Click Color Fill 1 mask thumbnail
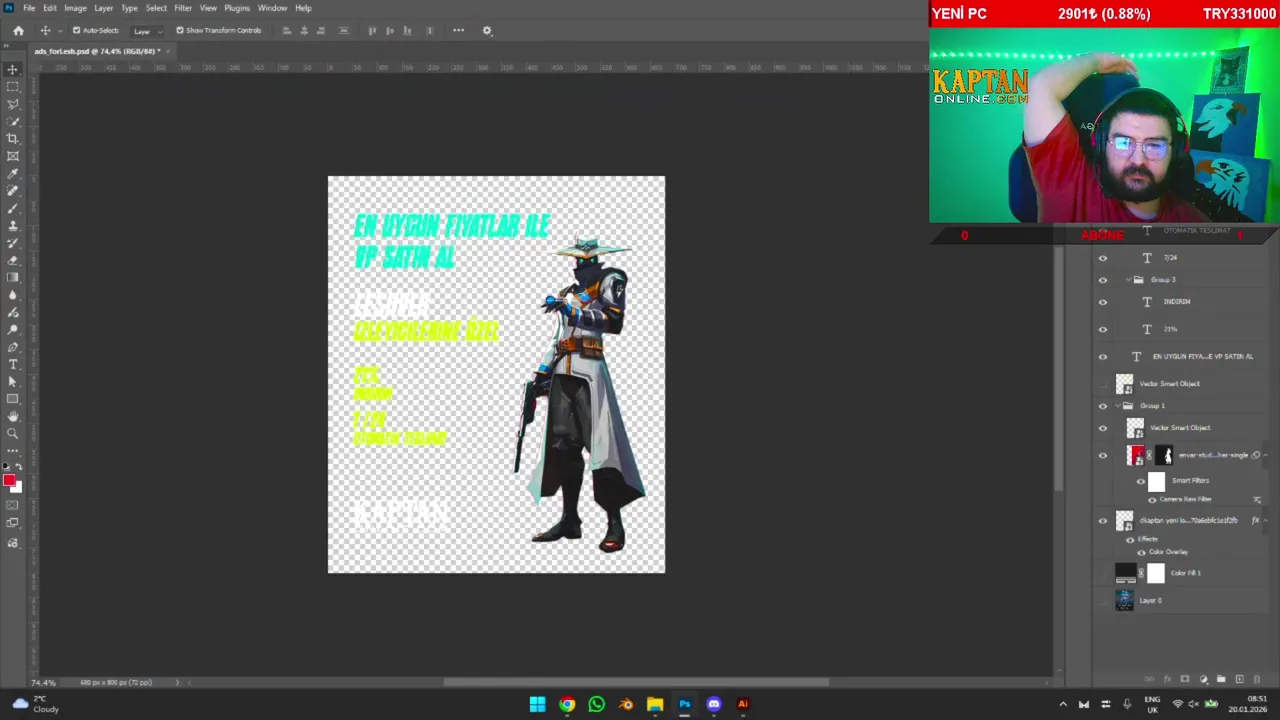This screenshot has width=1280, height=720. pos(1156,573)
